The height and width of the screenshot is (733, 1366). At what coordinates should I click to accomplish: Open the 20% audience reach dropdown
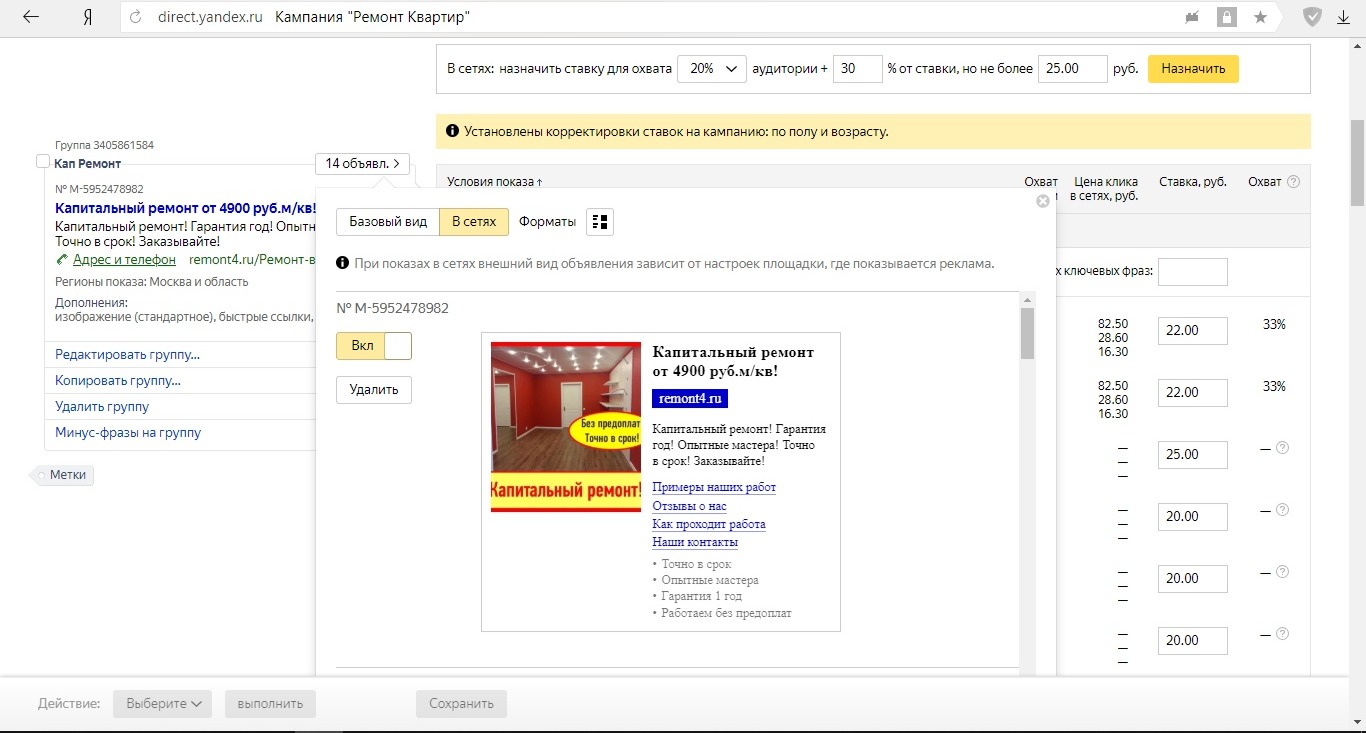(712, 69)
